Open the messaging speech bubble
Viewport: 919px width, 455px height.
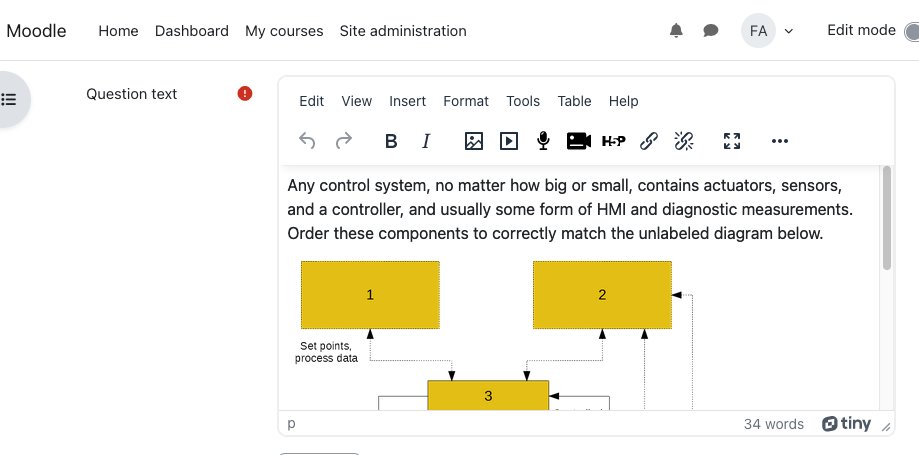coord(710,30)
